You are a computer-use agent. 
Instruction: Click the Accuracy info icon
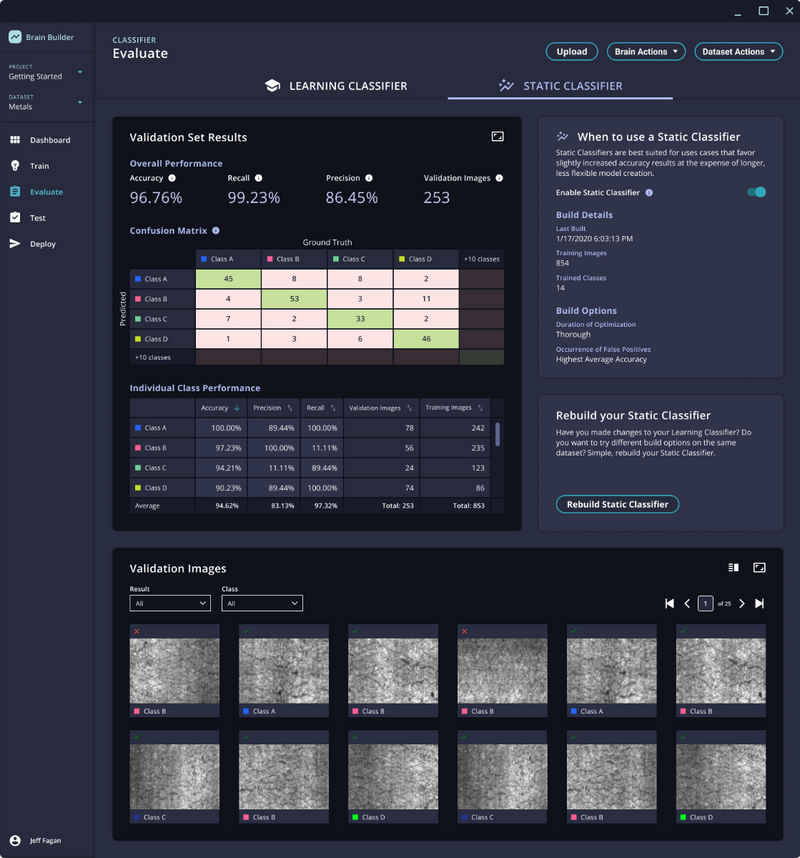point(172,178)
